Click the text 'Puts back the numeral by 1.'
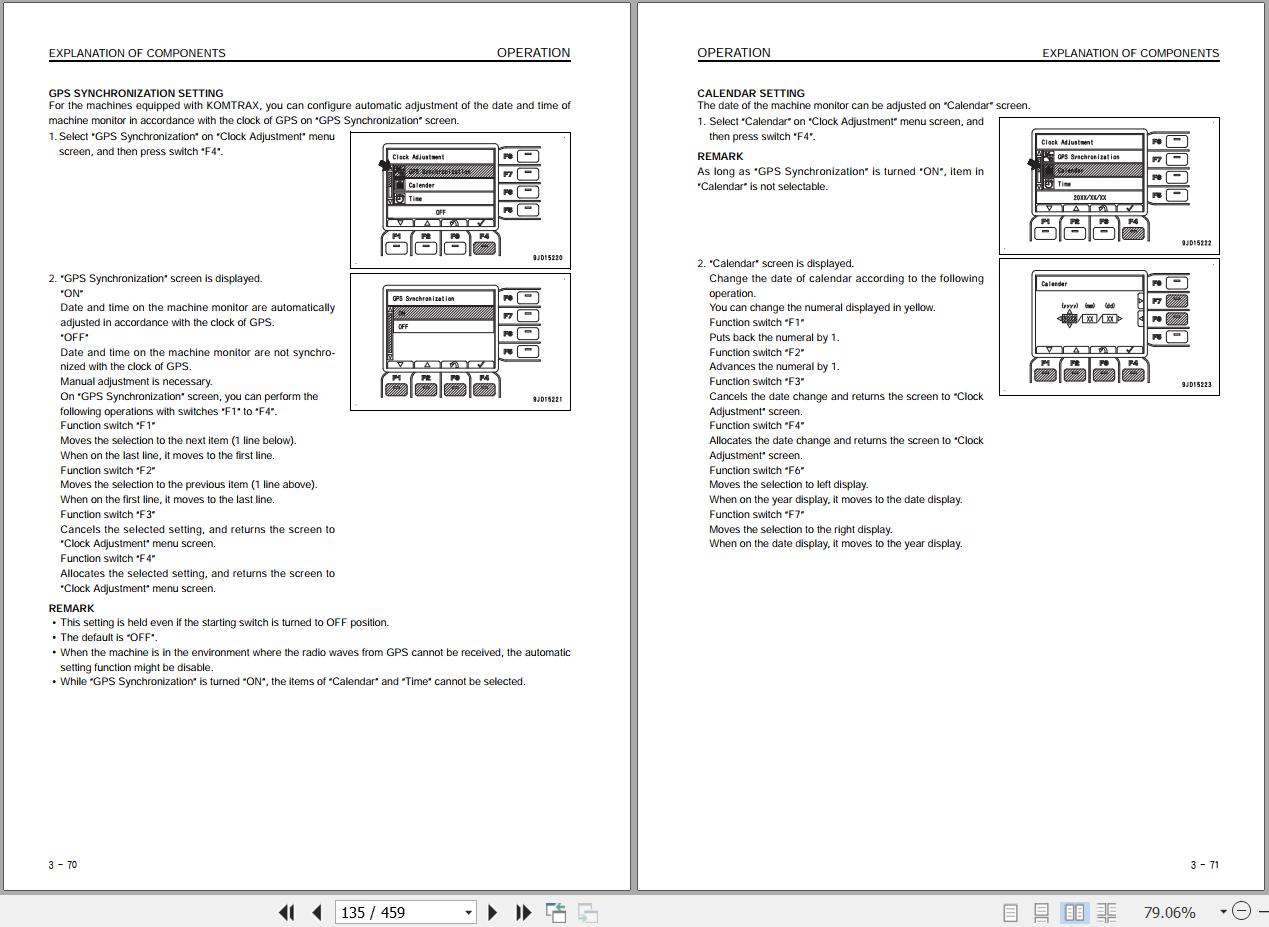Viewport: 1269px width, 927px height. tap(774, 337)
